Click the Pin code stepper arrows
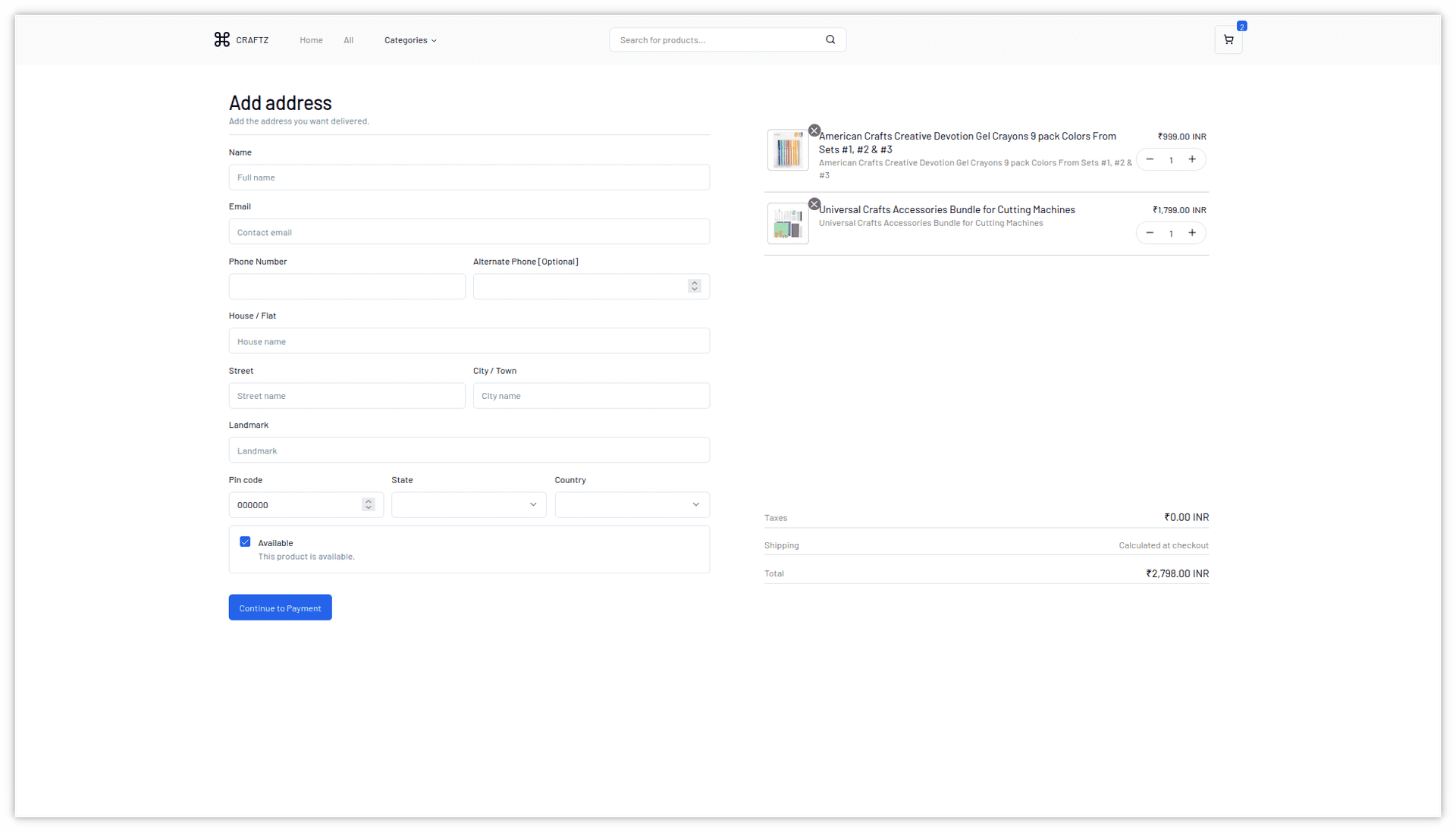The width and height of the screenshot is (1456, 832). [x=369, y=505]
